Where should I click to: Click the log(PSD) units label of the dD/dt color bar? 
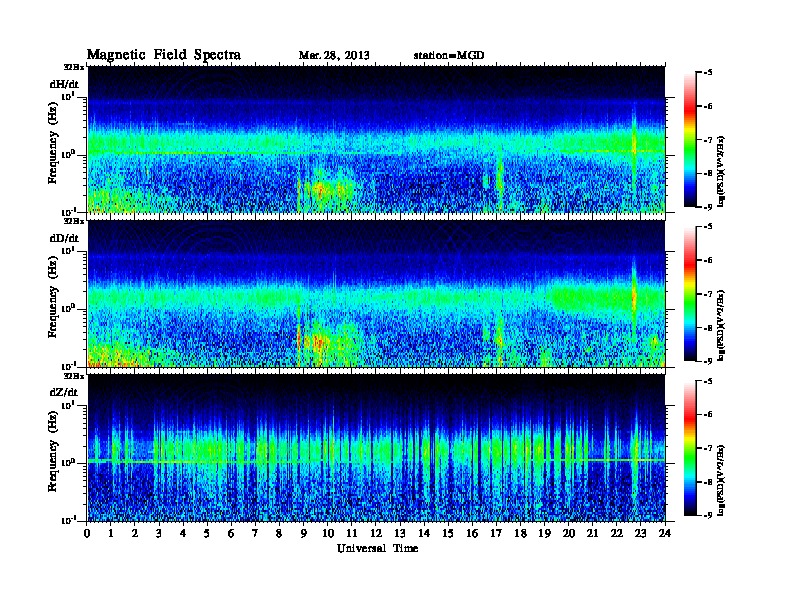(721, 326)
